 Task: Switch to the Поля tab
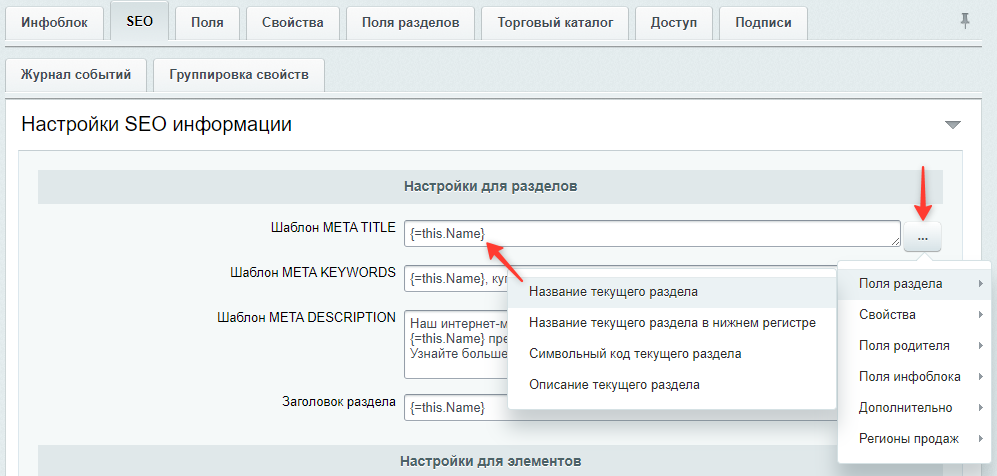(207, 24)
